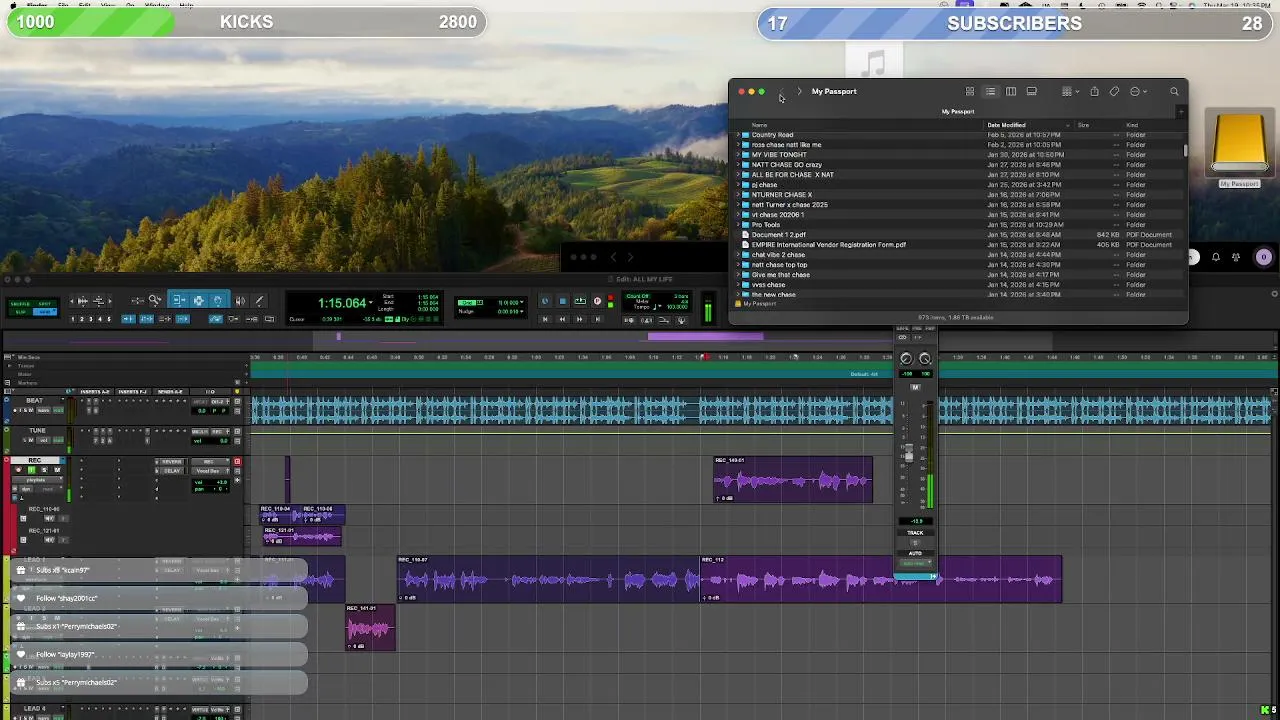Expand the Country Road folder

739,135
